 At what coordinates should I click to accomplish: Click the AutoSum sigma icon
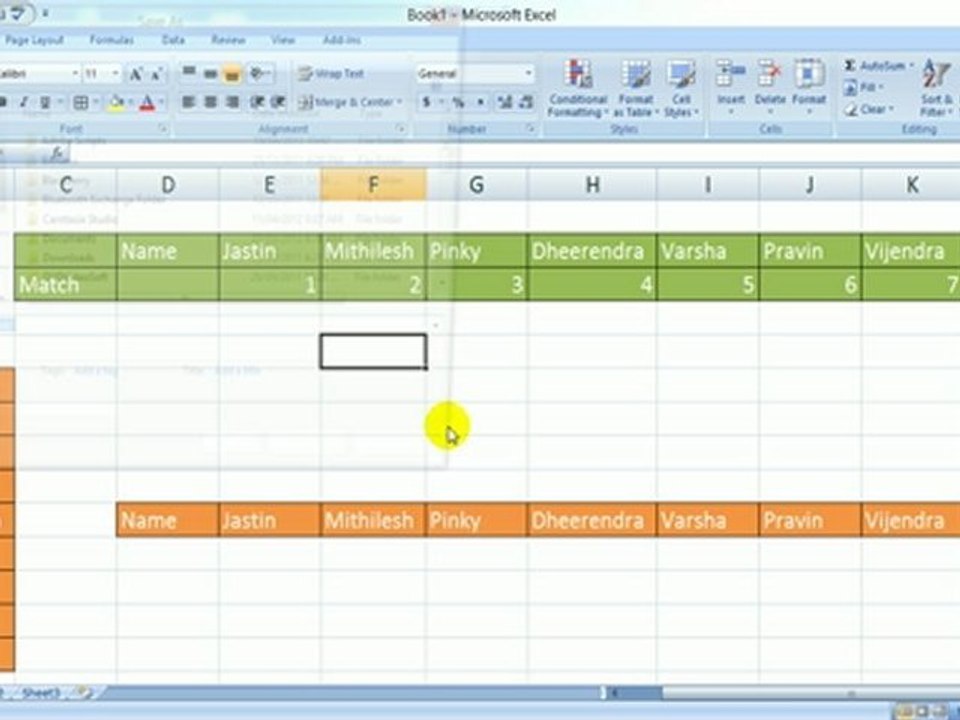click(x=850, y=66)
